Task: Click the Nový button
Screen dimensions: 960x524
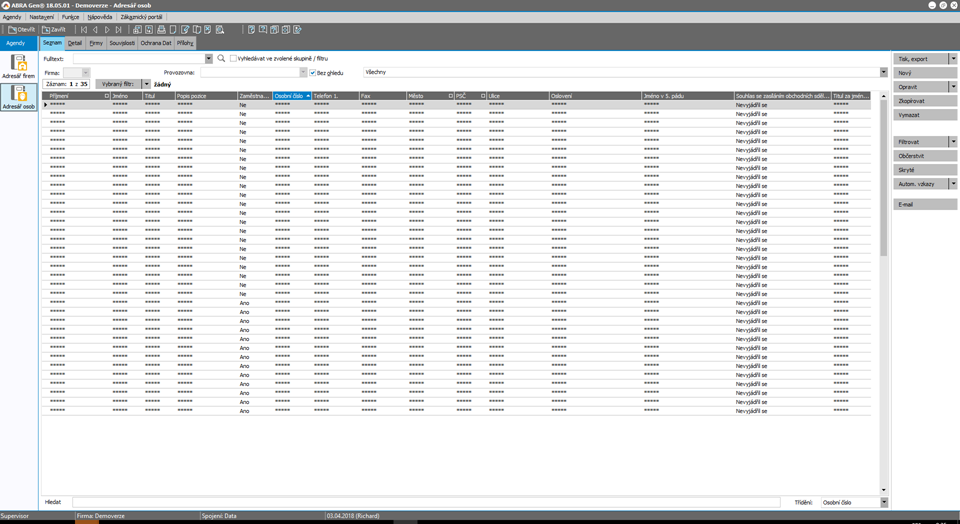Action: [924, 73]
